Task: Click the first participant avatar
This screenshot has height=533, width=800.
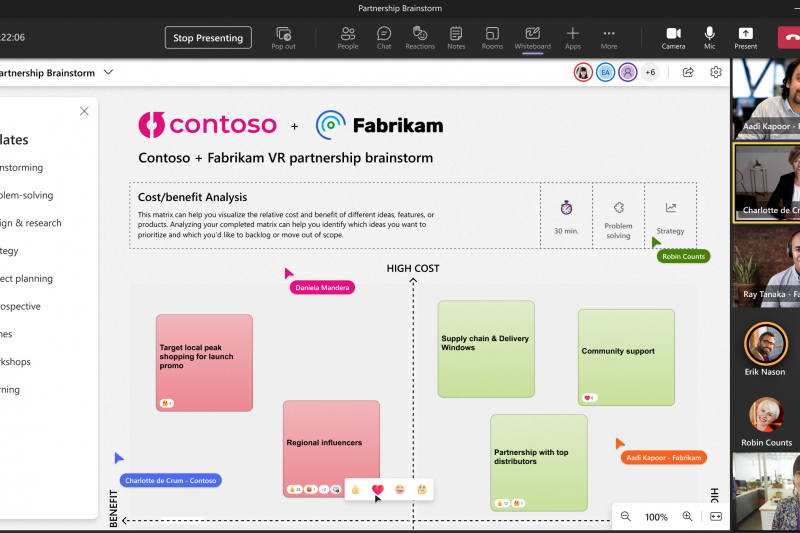Action: 583,72
